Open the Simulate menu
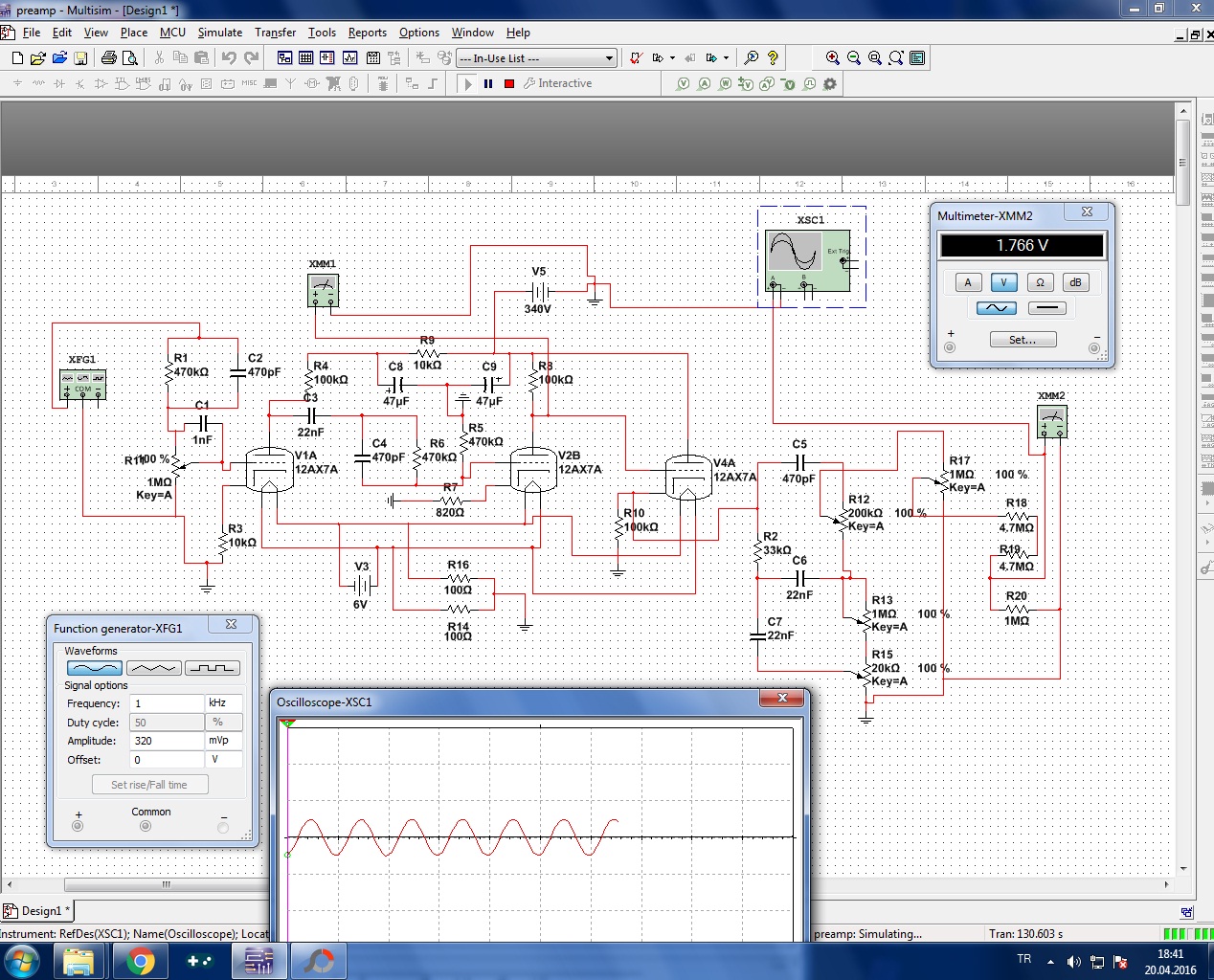The height and width of the screenshot is (980, 1214). coord(219,33)
